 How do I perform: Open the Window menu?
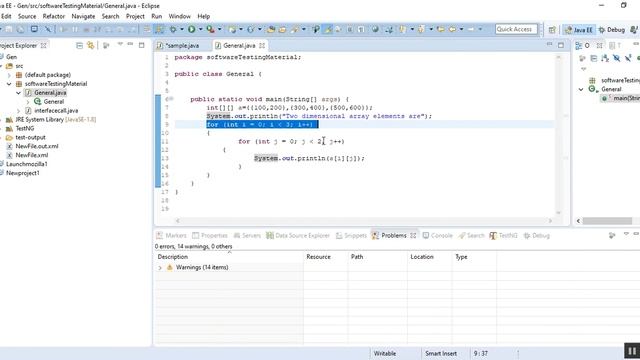(x=180, y=16)
